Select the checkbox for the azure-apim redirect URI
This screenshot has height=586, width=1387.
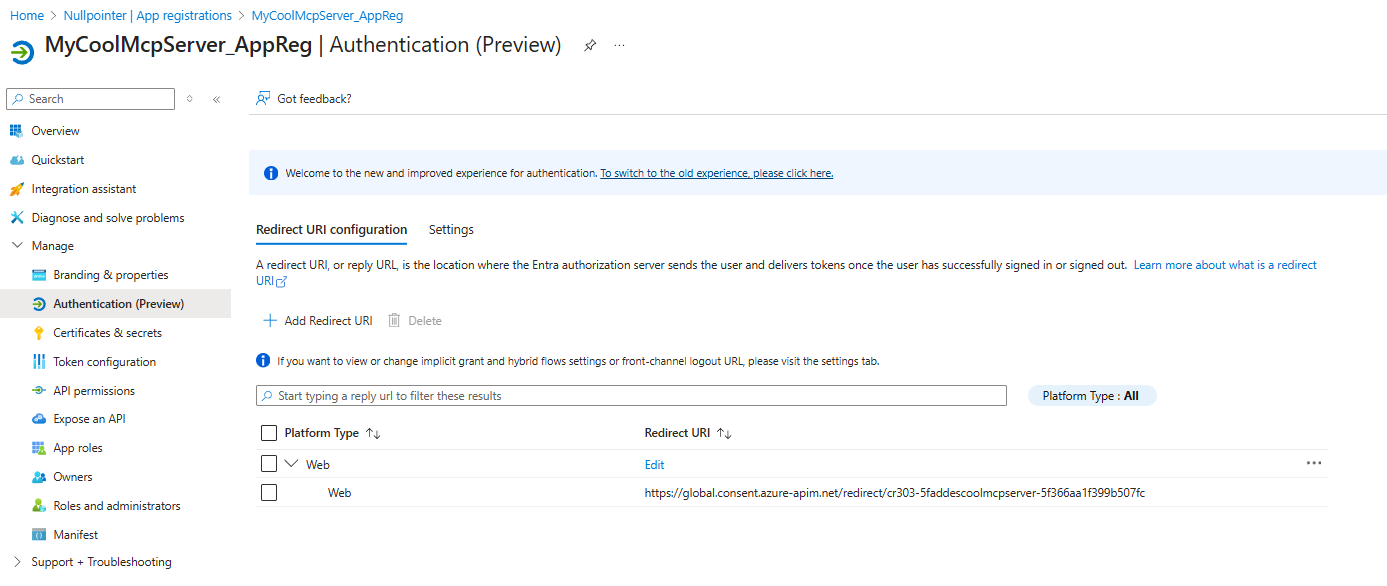point(268,493)
